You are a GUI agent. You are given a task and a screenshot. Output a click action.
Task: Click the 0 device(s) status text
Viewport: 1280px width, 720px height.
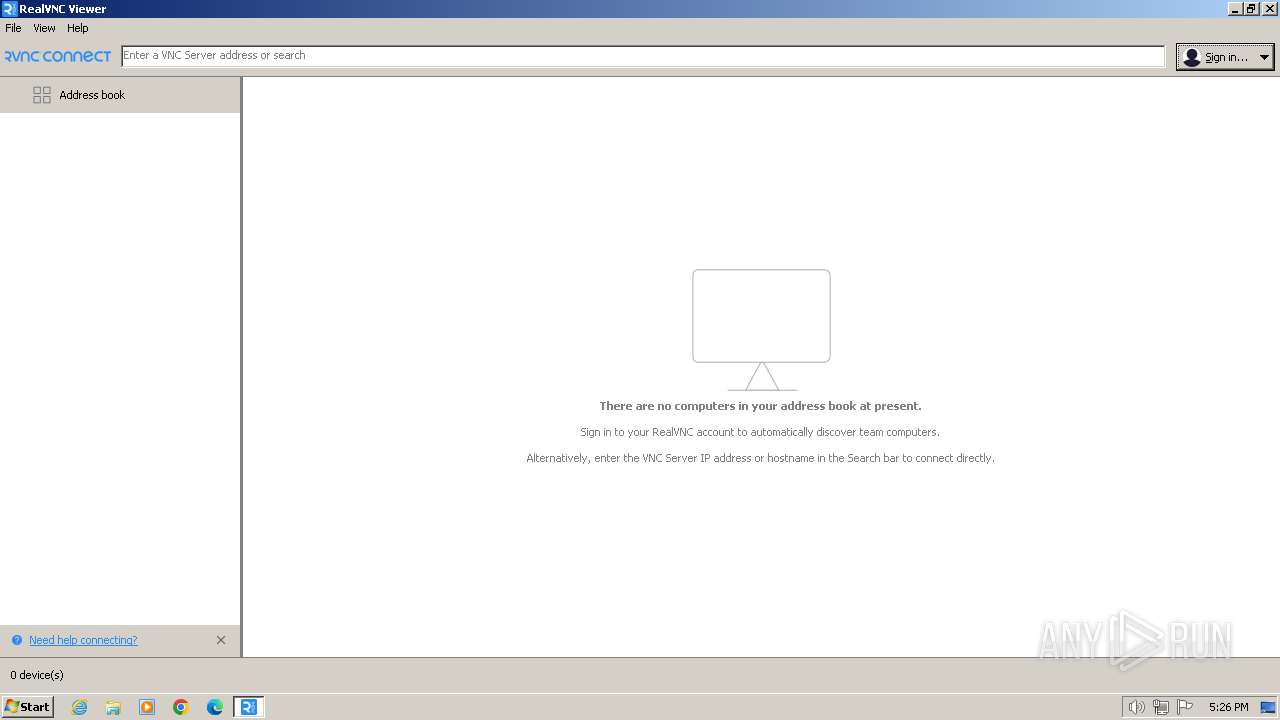(37, 675)
